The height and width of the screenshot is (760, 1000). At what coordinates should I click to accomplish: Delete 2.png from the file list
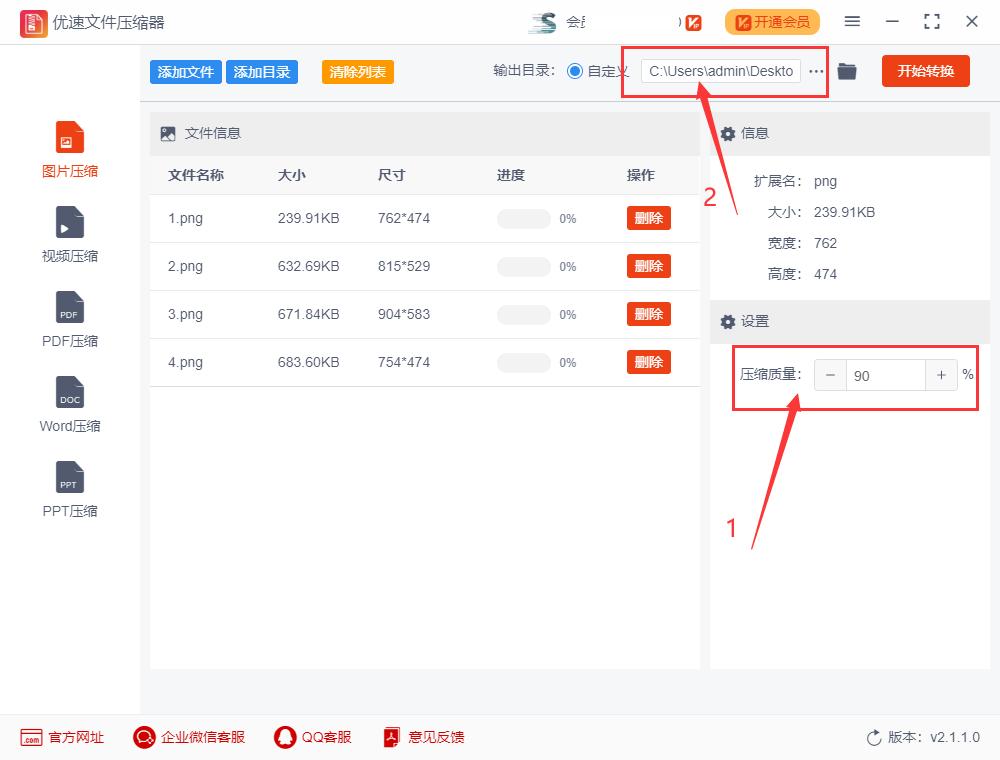(648, 266)
